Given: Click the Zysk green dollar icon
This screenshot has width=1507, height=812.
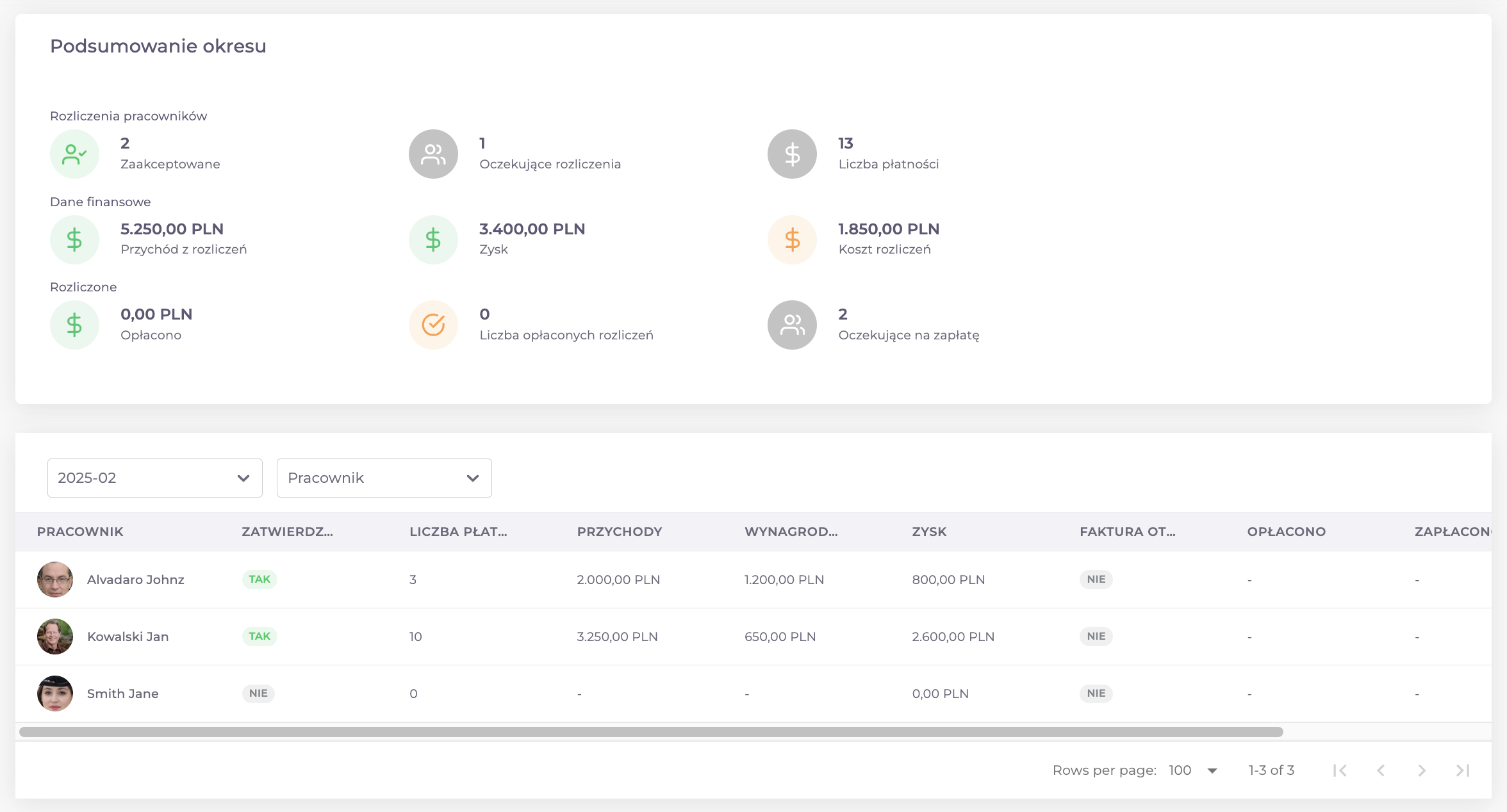Looking at the screenshot, I should tap(433, 240).
